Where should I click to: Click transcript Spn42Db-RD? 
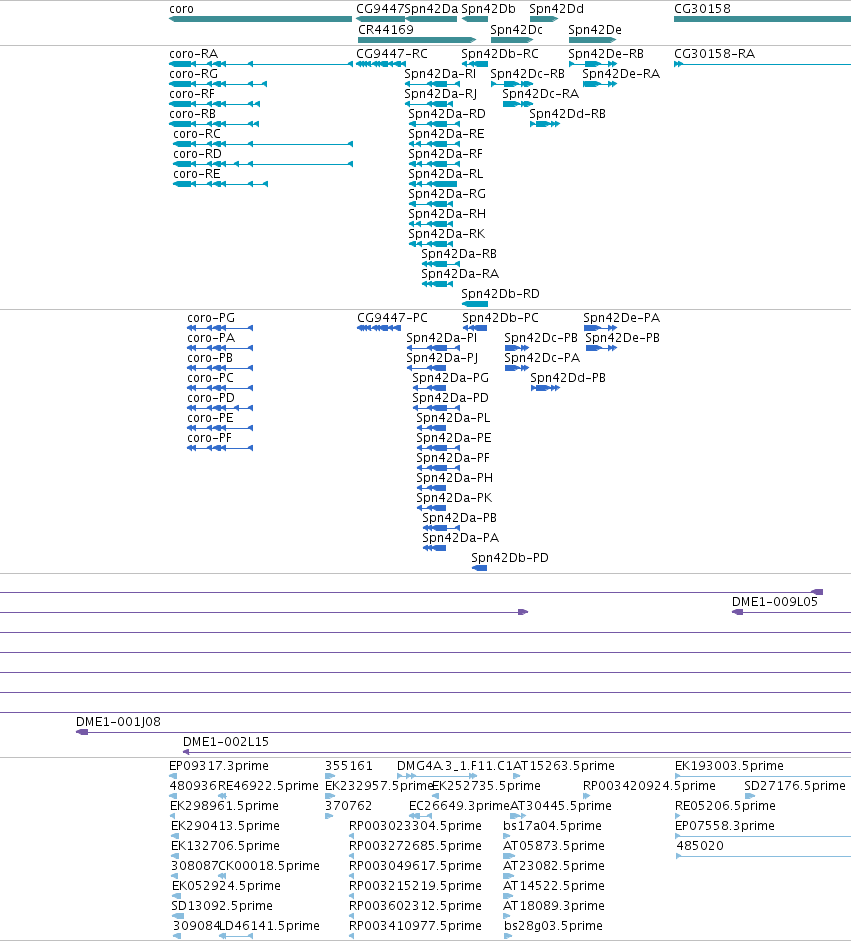point(475,304)
